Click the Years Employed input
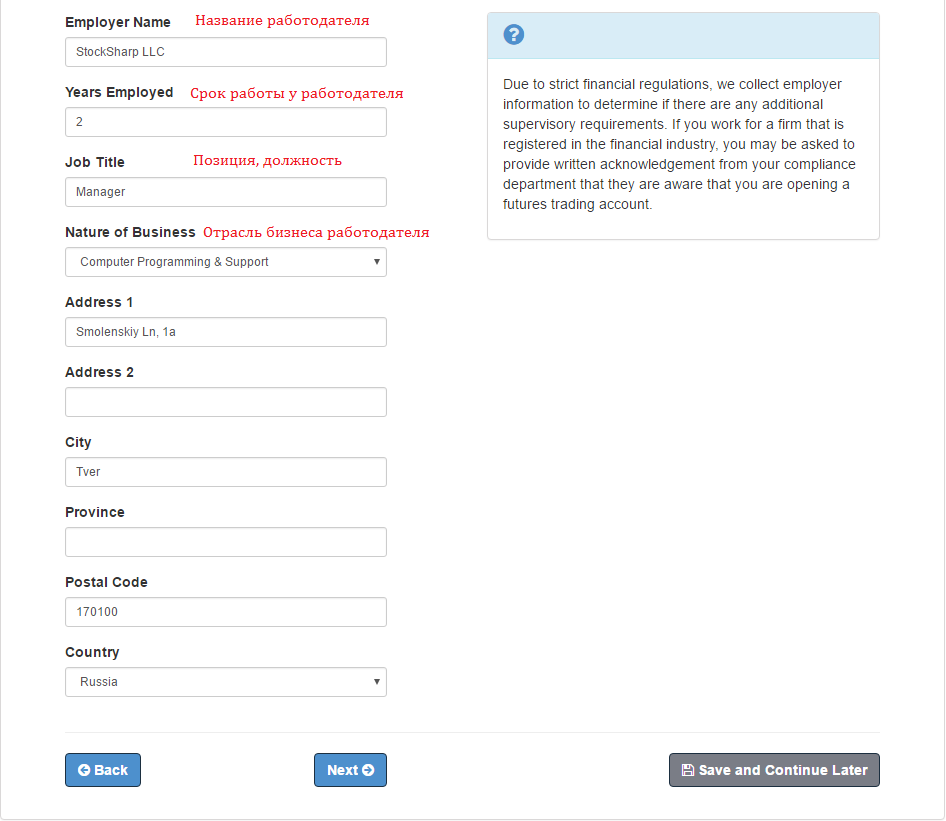 [x=225, y=122]
